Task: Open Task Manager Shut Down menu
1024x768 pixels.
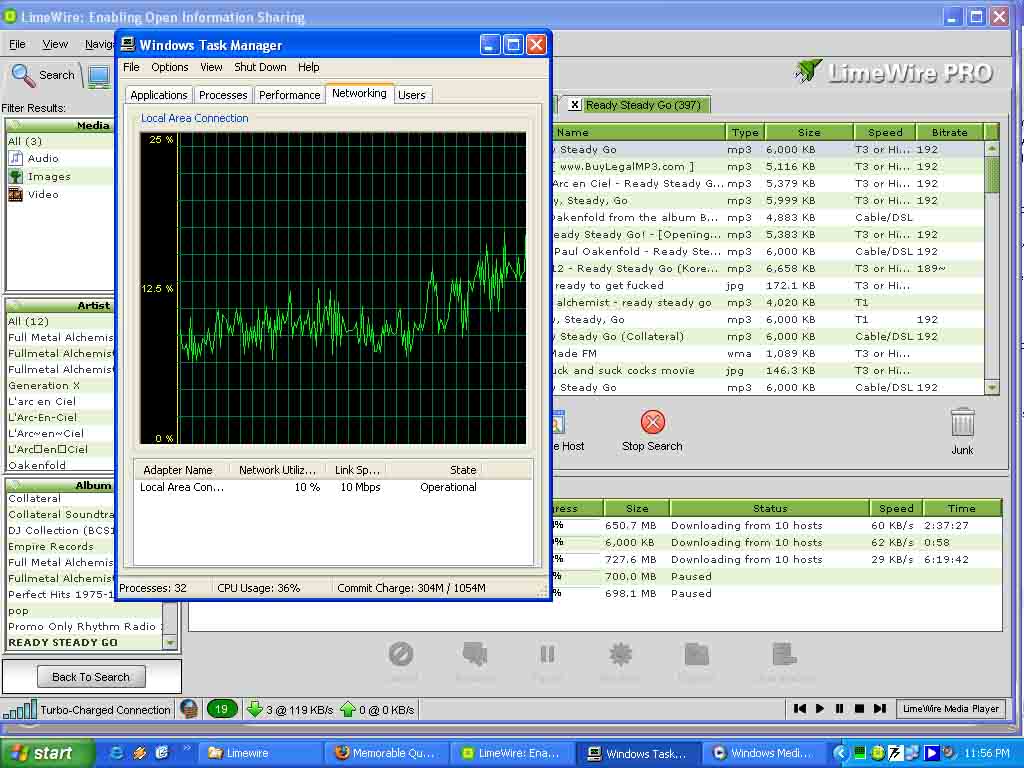Action: click(260, 67)
